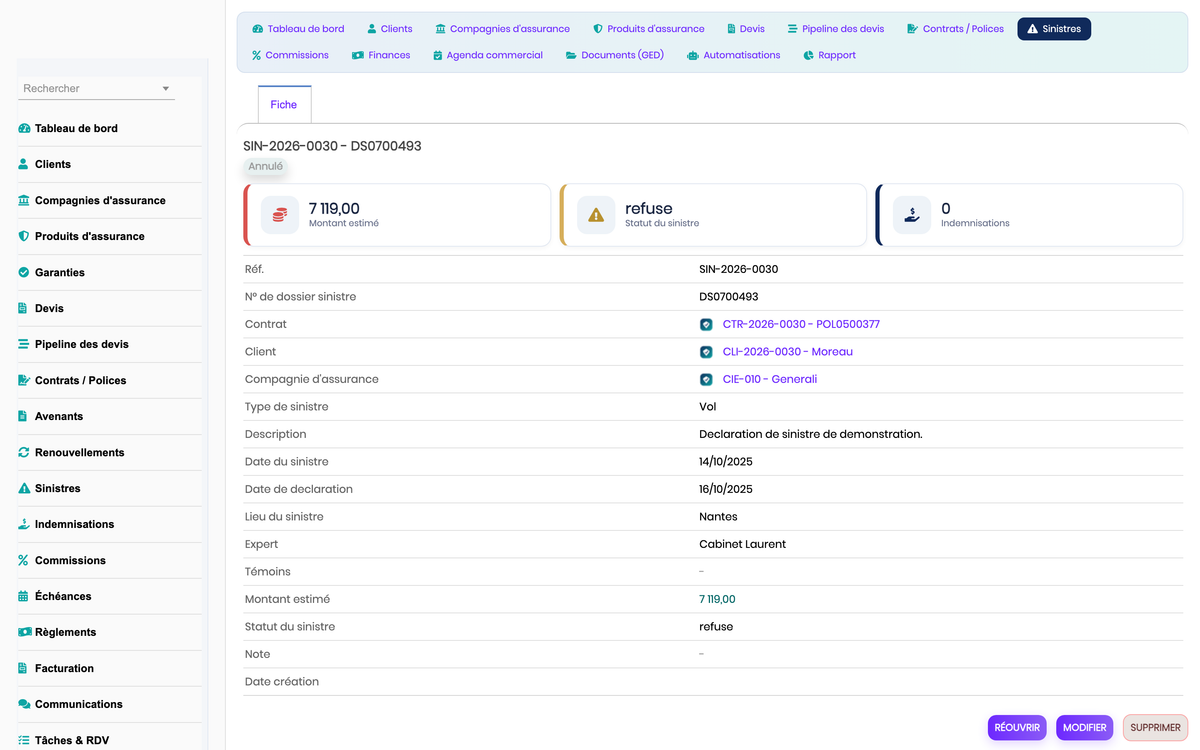Click the Compagnies d'assurance bank icon in sidebar
This screenshot has width=1200, height=750.
pos(24,200)
